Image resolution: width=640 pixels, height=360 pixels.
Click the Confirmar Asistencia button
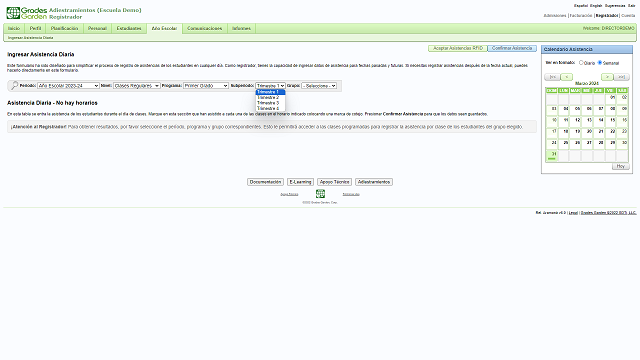click(x=512, y=48)
